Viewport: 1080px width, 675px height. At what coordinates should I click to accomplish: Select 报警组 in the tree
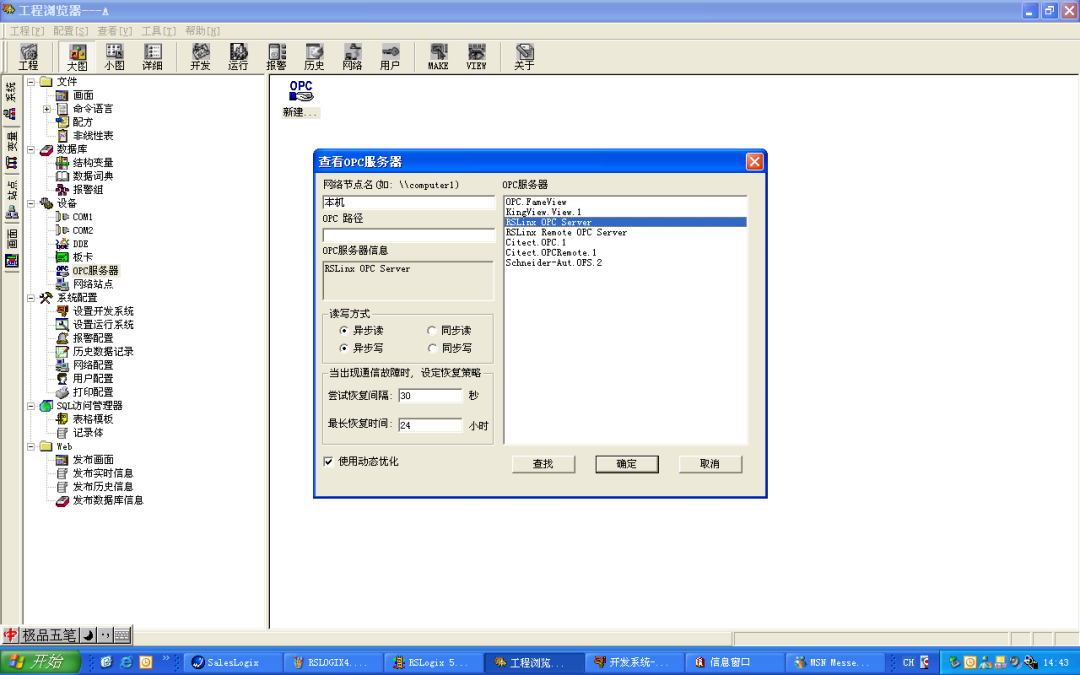[x=88, y=189]
